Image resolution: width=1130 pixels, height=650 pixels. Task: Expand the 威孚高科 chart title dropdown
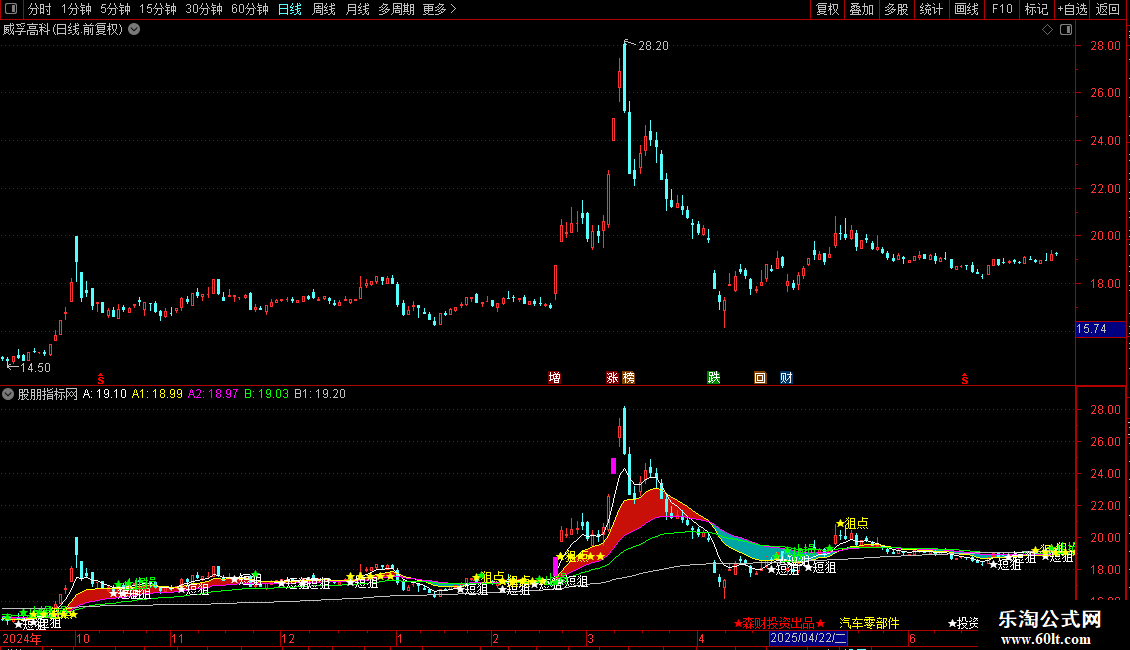(x=134, y=30)
